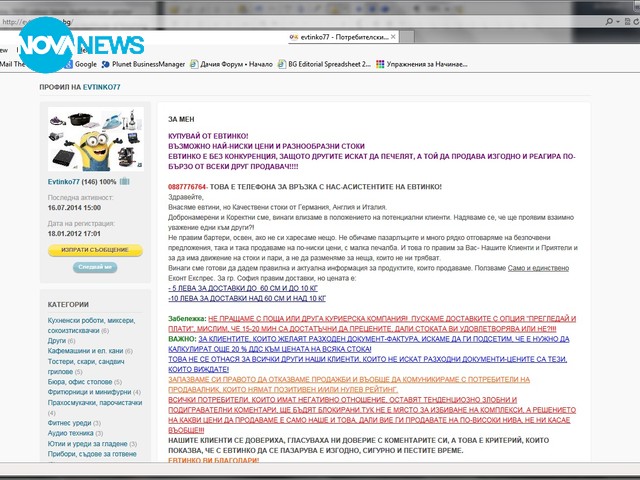640x480 pixels.
Task: Click EVTINKO77 in the profile heading
Action: pos(101,87)
